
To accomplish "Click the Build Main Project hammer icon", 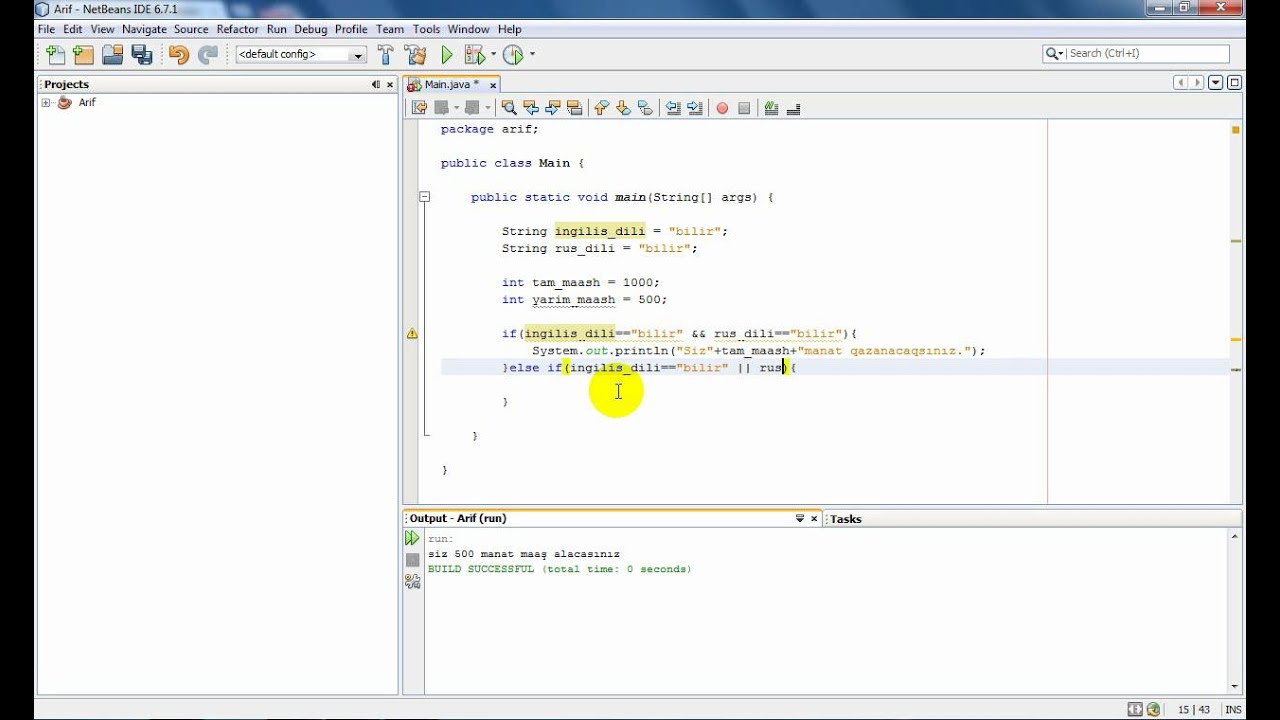I will click(387, 55).
